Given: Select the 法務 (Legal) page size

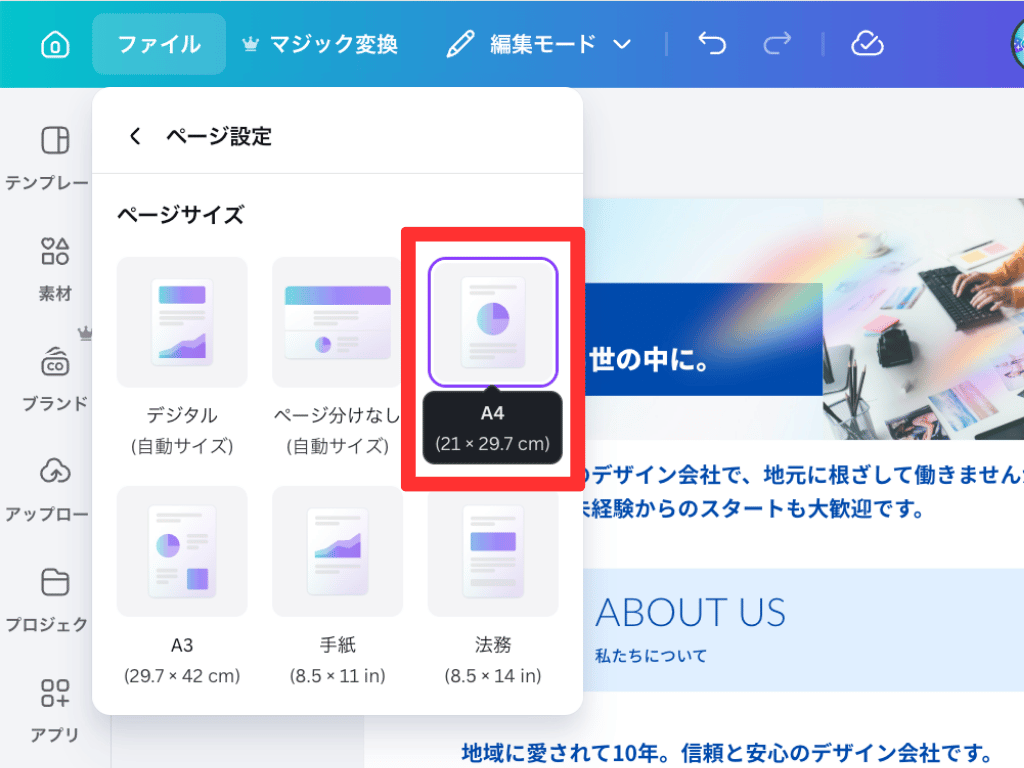Looking at the screenshot, I should (492, 550).
